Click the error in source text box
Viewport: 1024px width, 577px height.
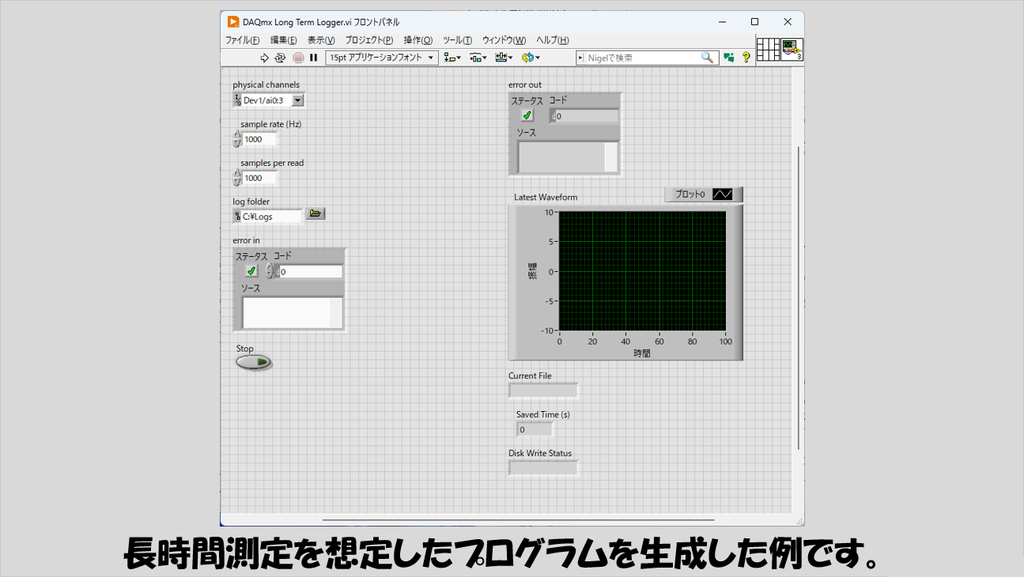(x=292, y=313)
